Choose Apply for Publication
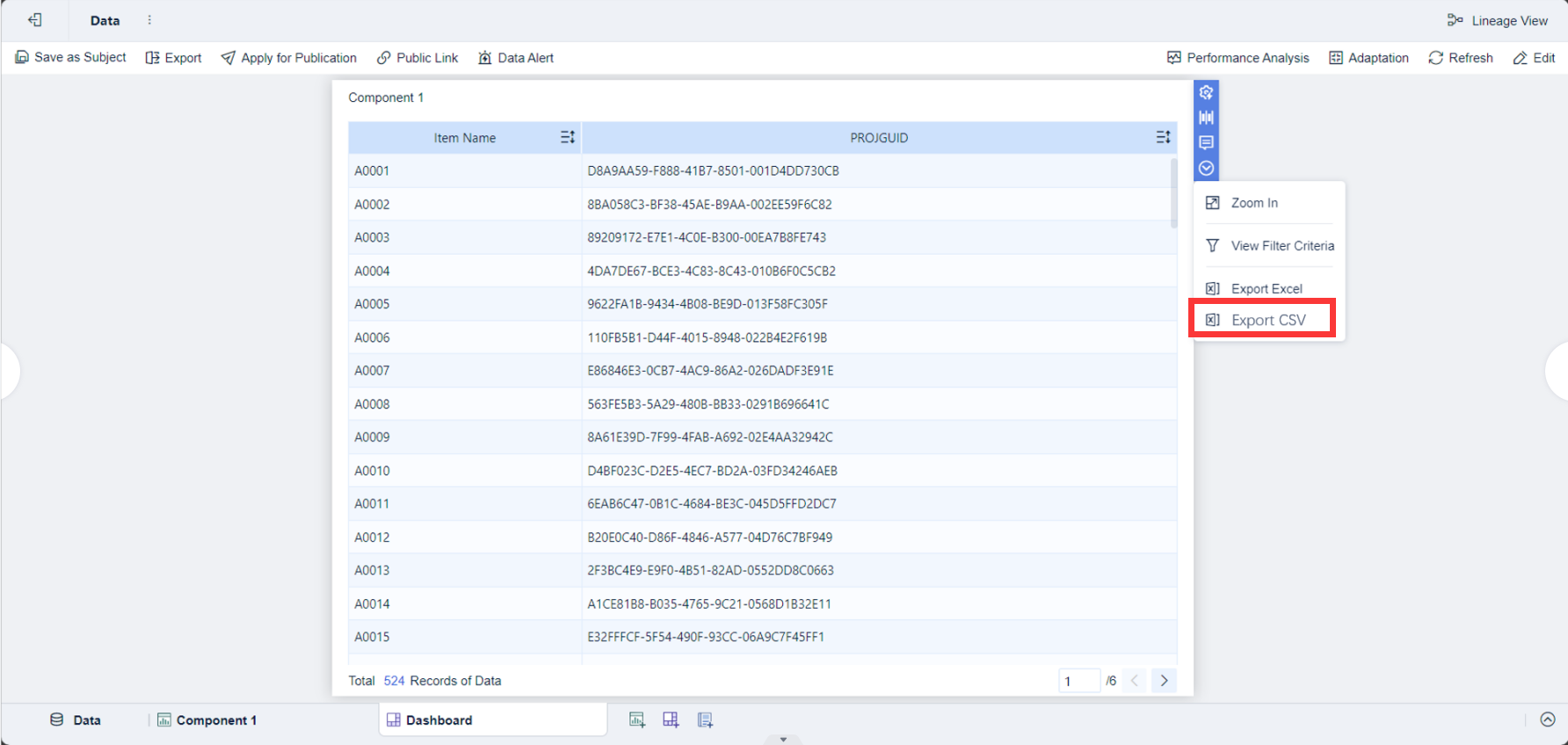Image resolution: width=1568 pixels, height=745 pixels. pos(289,57)
